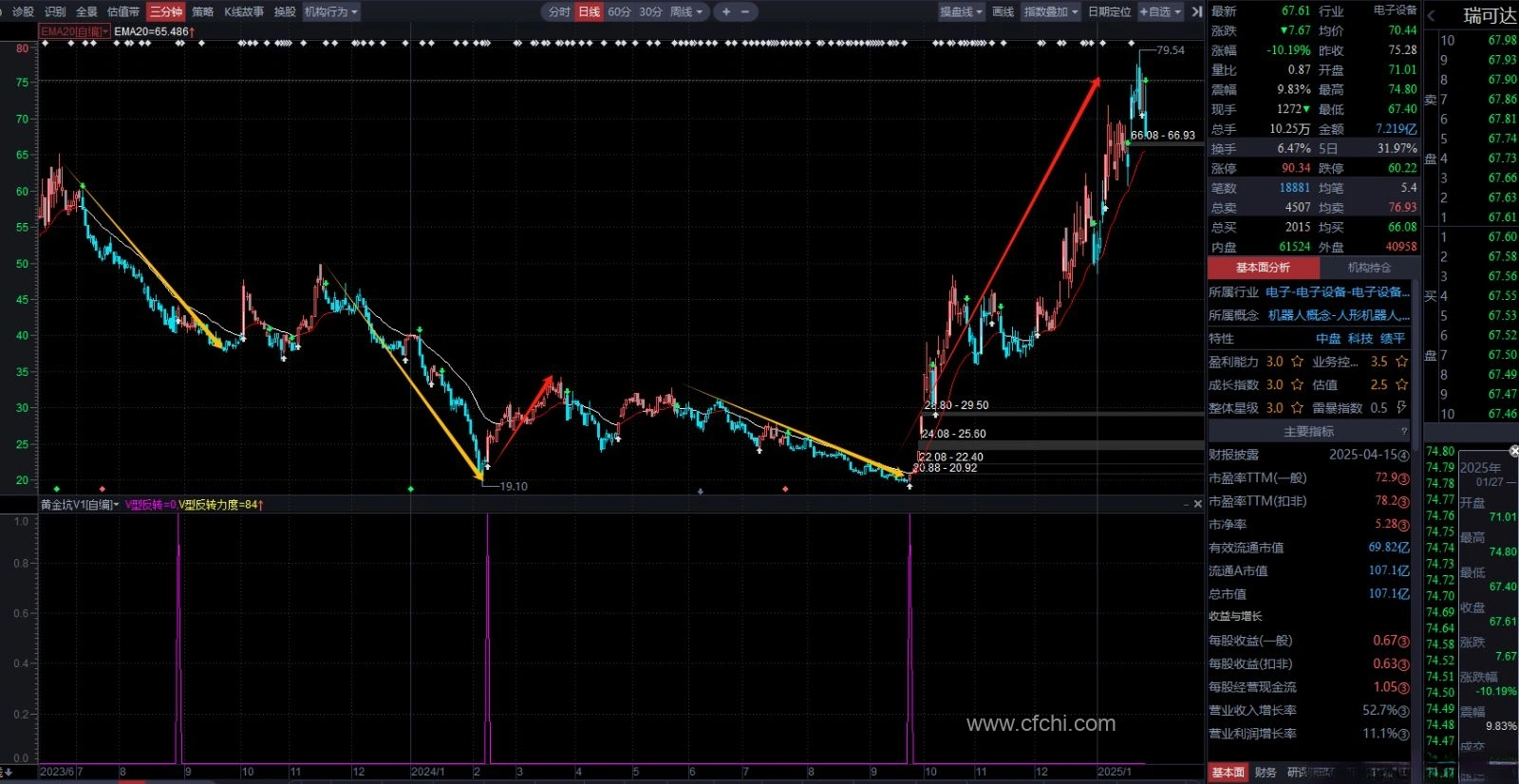Switch chart period to 30分

650,11
